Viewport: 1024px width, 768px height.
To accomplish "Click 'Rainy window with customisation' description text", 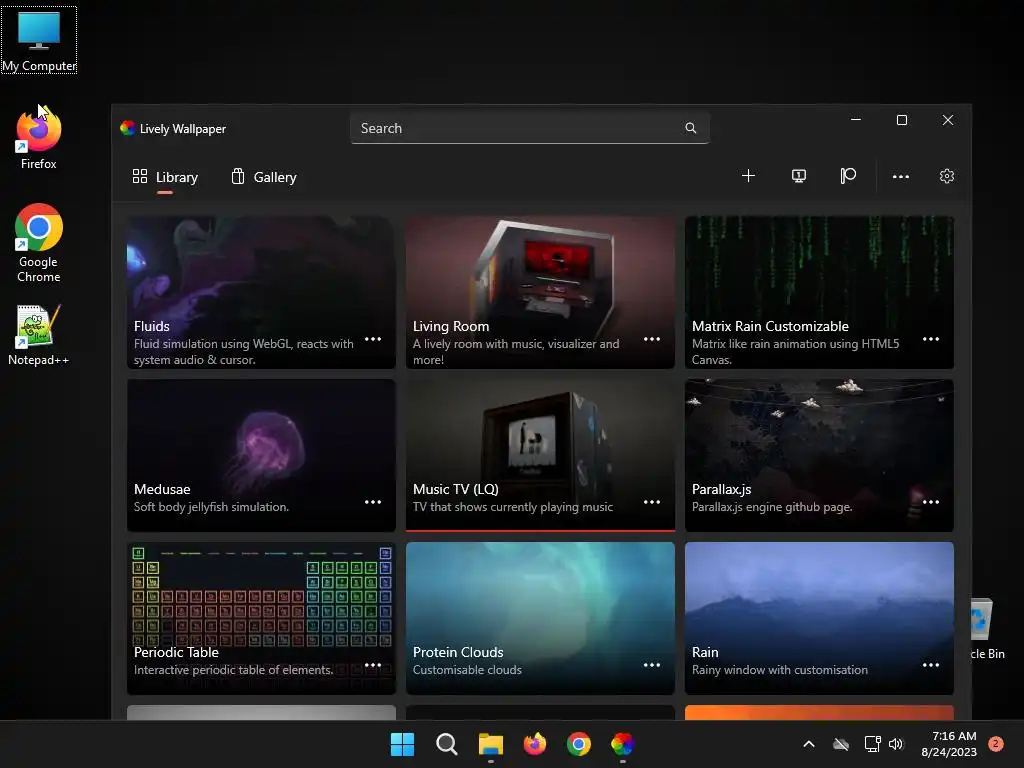I will point(780,669).
